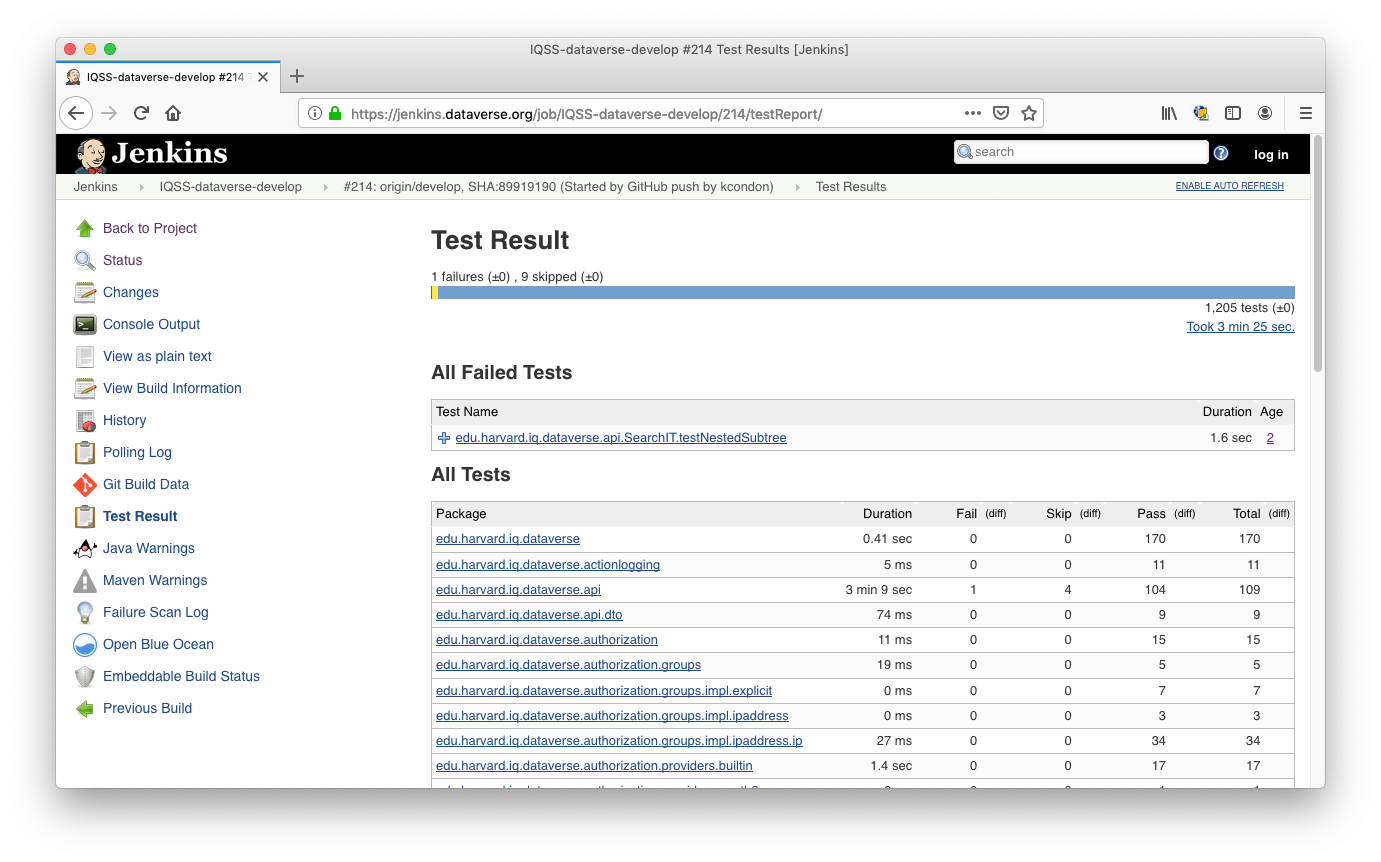Open the authorization.groups package link
The image size is (1381, 862).
[568, 665]
